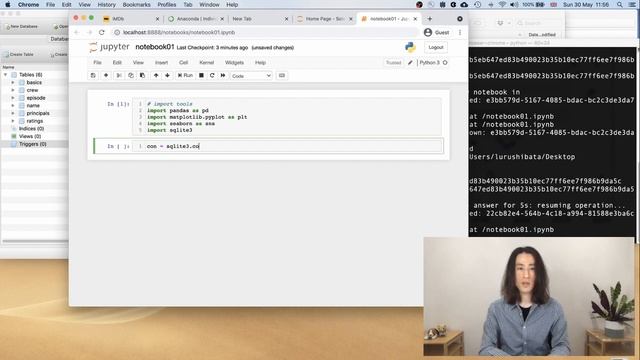Viewport: 640px width, 360px height.
Task: Open the Jupyter Edit menu
Action: (117, 62)
